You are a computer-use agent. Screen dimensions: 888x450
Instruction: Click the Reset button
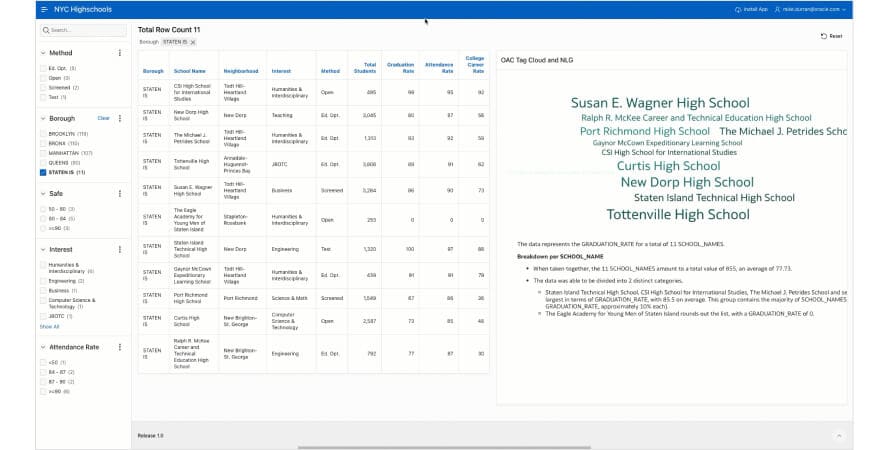pos(830,36)
